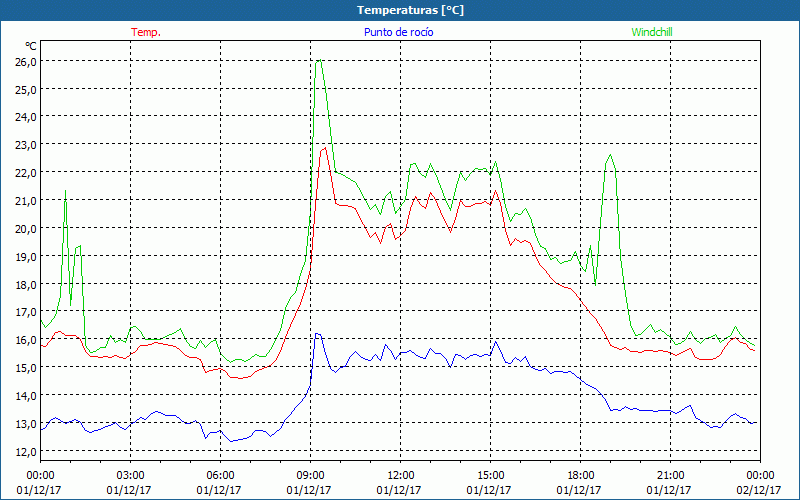Click the 21:00 time label on x-axis
The height and width of the screenshot is (500, 800).
pos(670,476)
